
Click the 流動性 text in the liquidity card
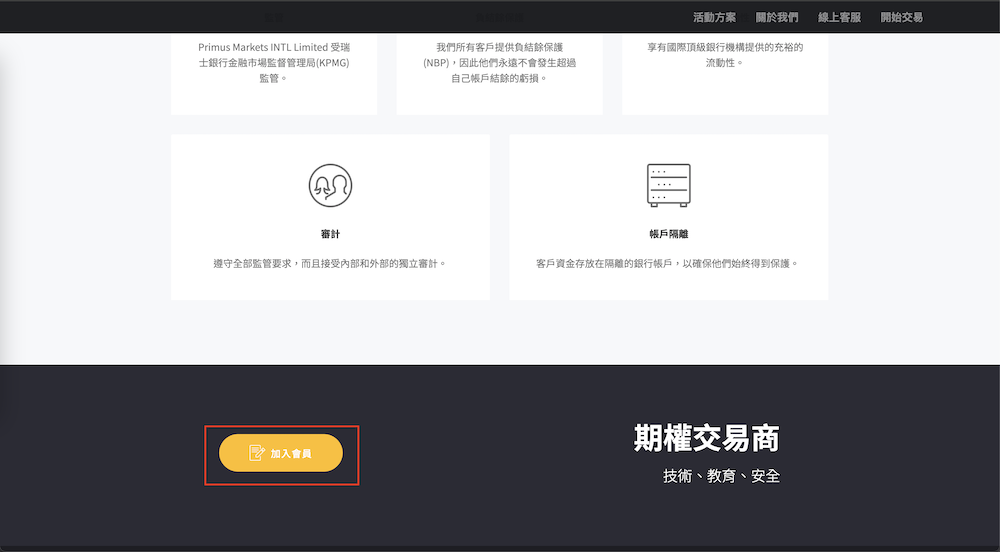click(x=724, y=62)
